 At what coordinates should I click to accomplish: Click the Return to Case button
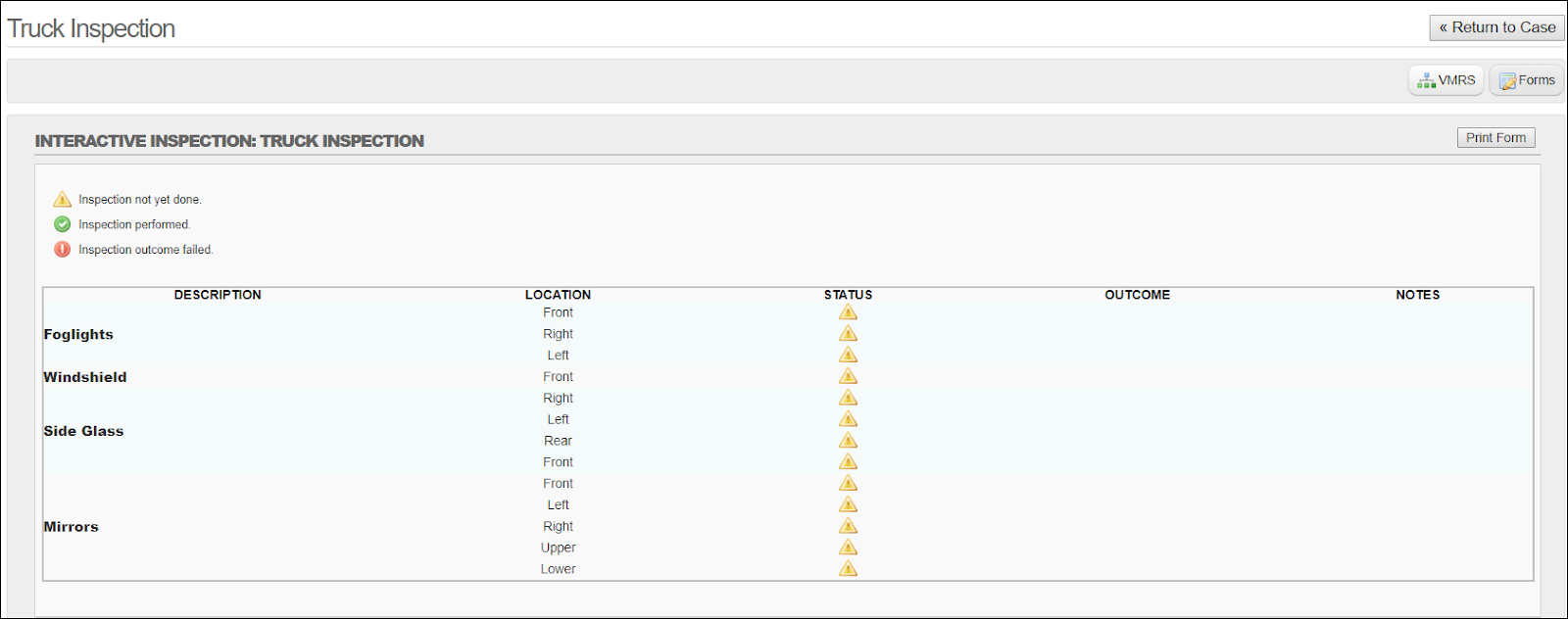click(x=1496, y=27)
